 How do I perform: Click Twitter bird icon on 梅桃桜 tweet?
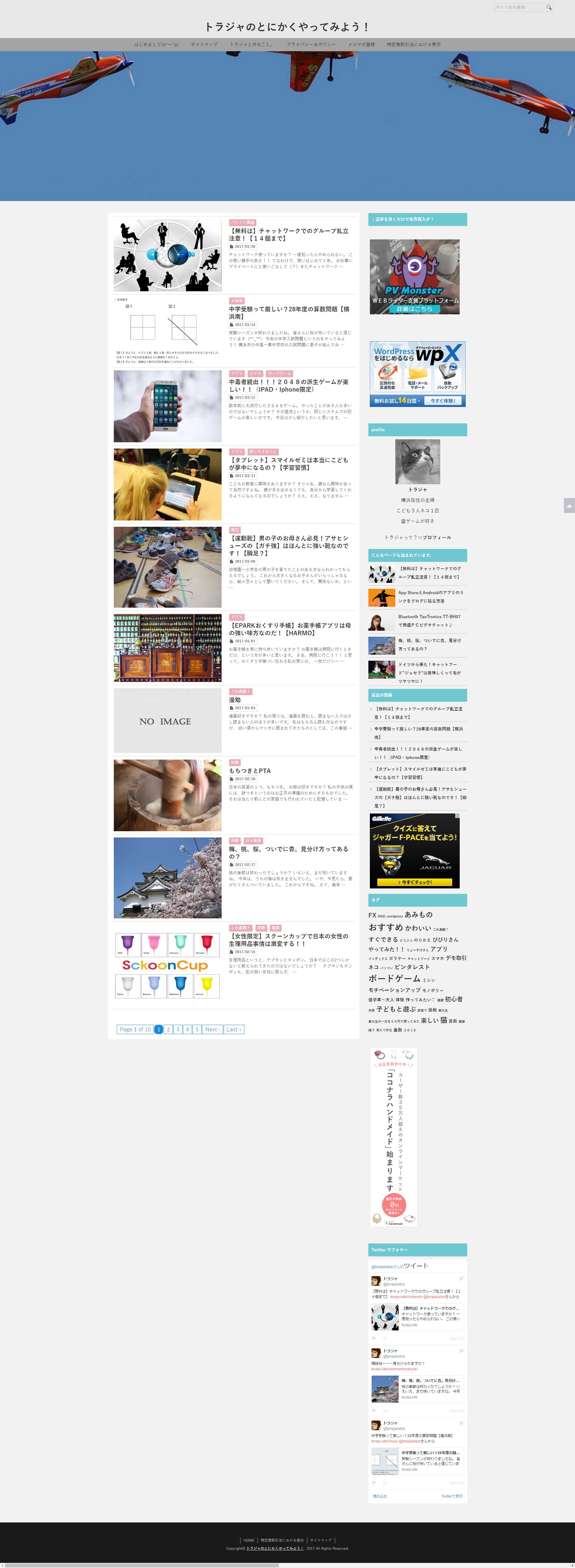tap(461, 1351)
